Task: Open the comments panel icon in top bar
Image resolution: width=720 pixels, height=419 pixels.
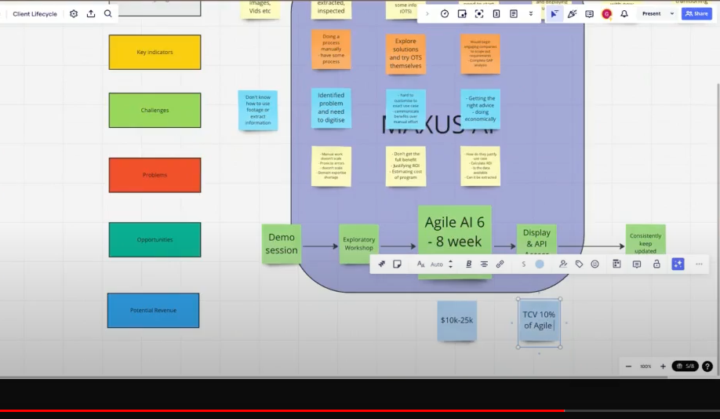Action: pos(589,14)
